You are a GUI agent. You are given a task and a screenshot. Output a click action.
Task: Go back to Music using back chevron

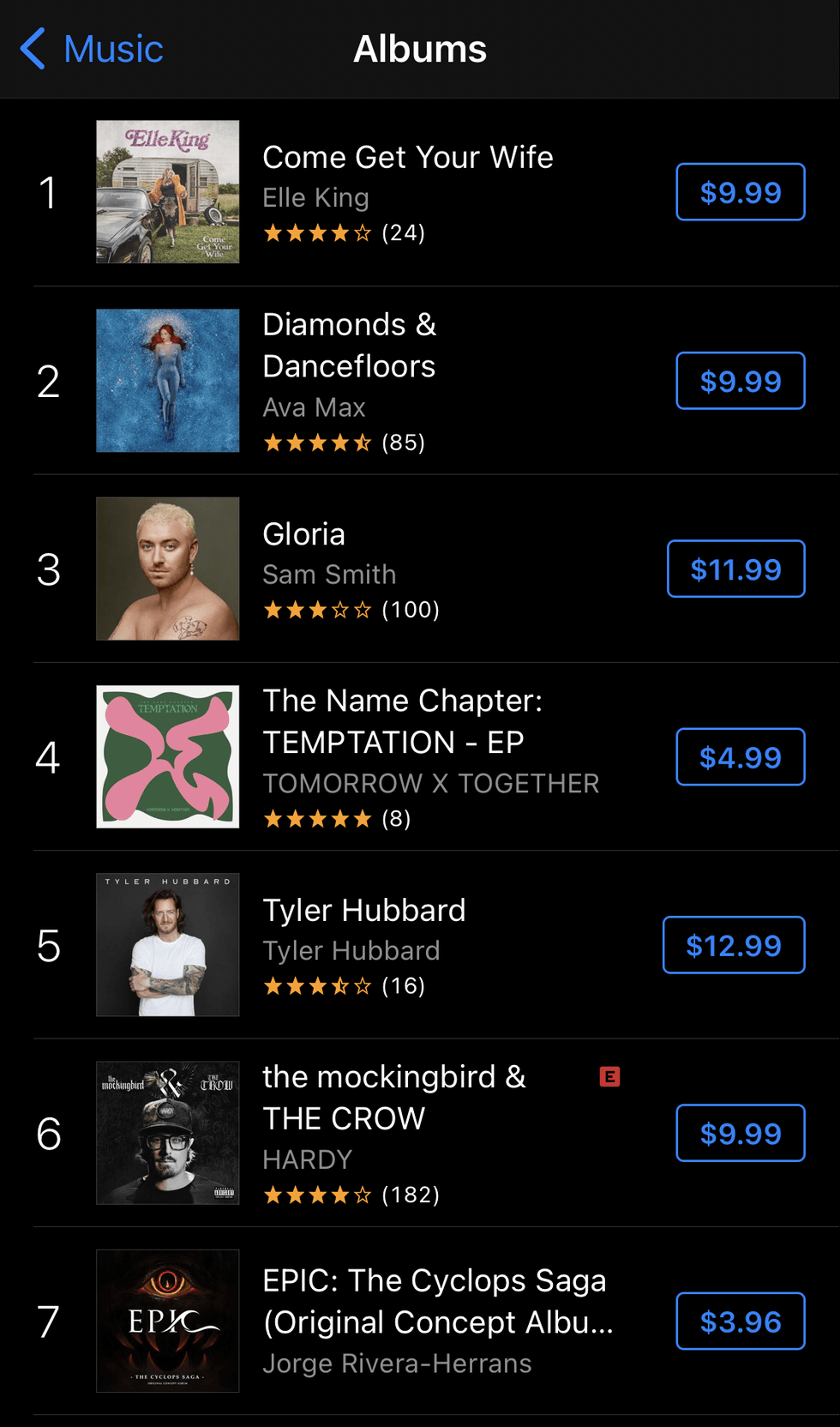tap(33, 49)
